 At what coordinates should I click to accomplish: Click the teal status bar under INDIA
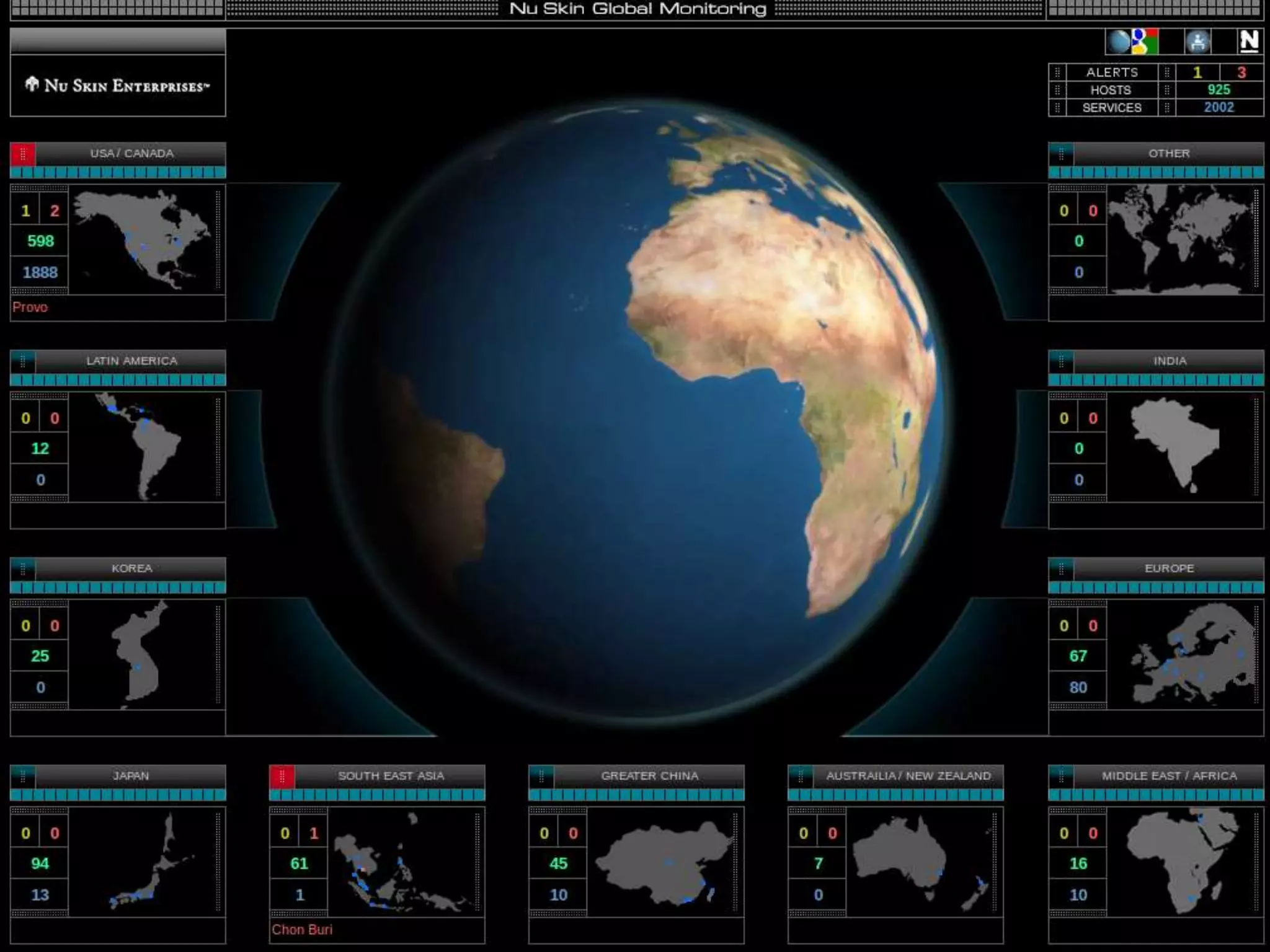click(x=1156, y=380)
